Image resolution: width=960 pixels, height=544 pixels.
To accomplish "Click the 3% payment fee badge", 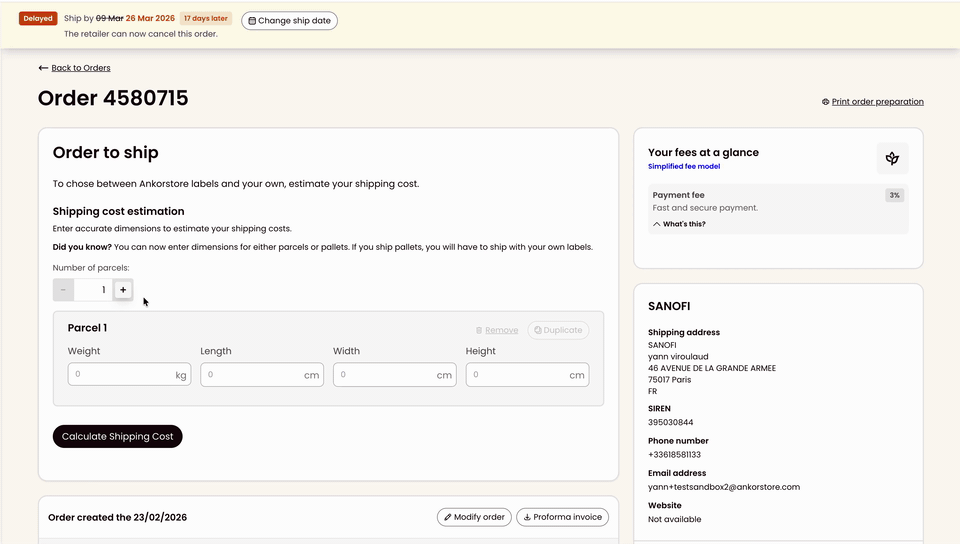I will click(894, 195).
